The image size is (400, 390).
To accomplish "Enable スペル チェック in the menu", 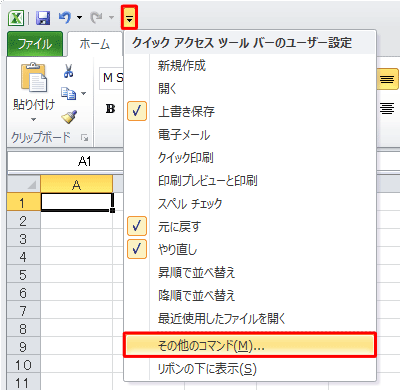I will pyautogui.click(x=250, y=203).
